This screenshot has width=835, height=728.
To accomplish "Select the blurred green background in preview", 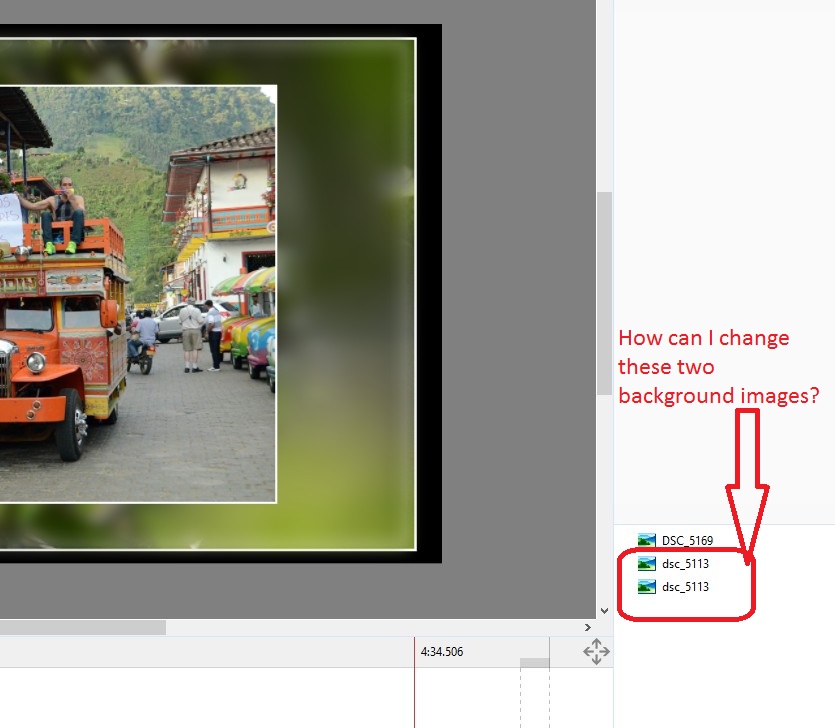I will [x=345, y=300].
